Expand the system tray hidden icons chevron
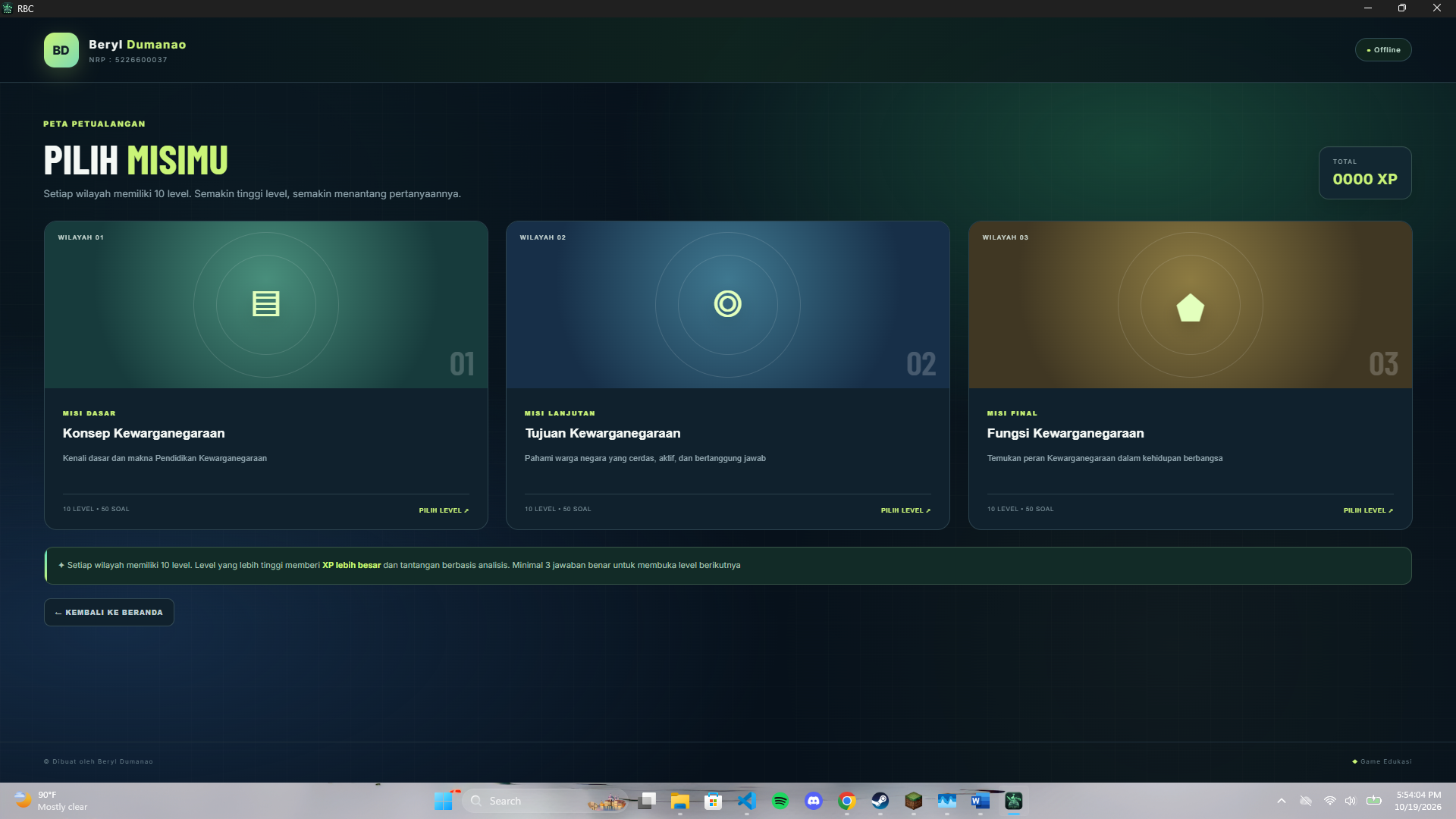The width and height of the screenshot is (1456, 819). coord(1282,801)
